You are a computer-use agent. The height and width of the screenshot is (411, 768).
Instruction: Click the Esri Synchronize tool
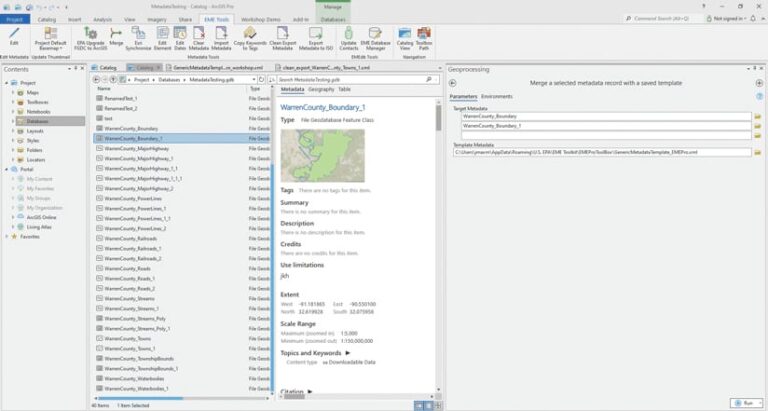pyautogui.click(x=138, y=38)
